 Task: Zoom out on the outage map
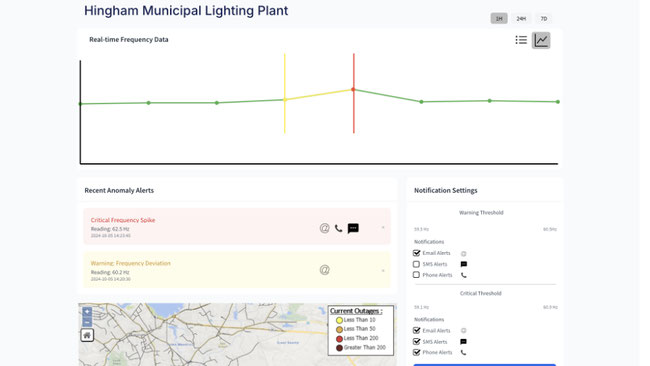(x=87, y=322)
